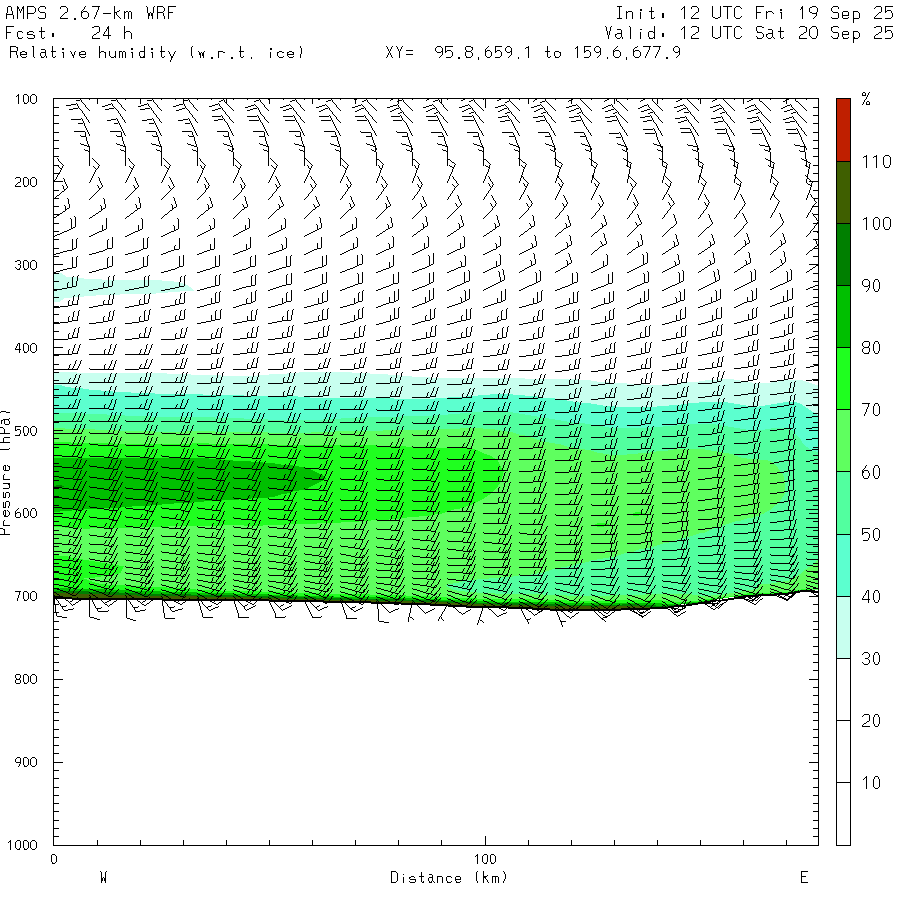The image size is (900, 900).
Task: Click the pressure axis label '200'
Action: pyautogui.click(x=26, y=183)
